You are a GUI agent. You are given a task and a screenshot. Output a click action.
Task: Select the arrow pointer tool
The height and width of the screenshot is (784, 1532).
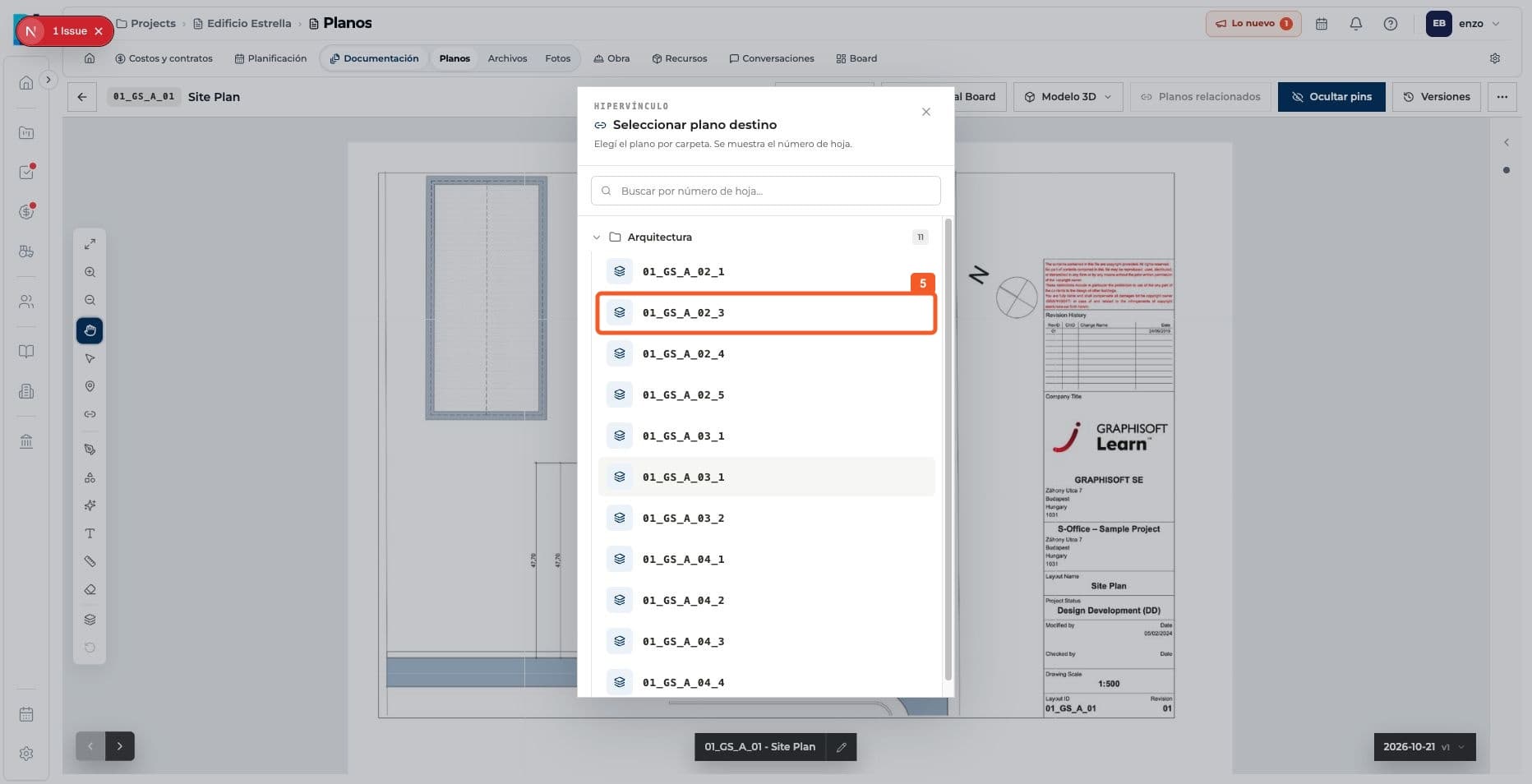coord(90,358)
